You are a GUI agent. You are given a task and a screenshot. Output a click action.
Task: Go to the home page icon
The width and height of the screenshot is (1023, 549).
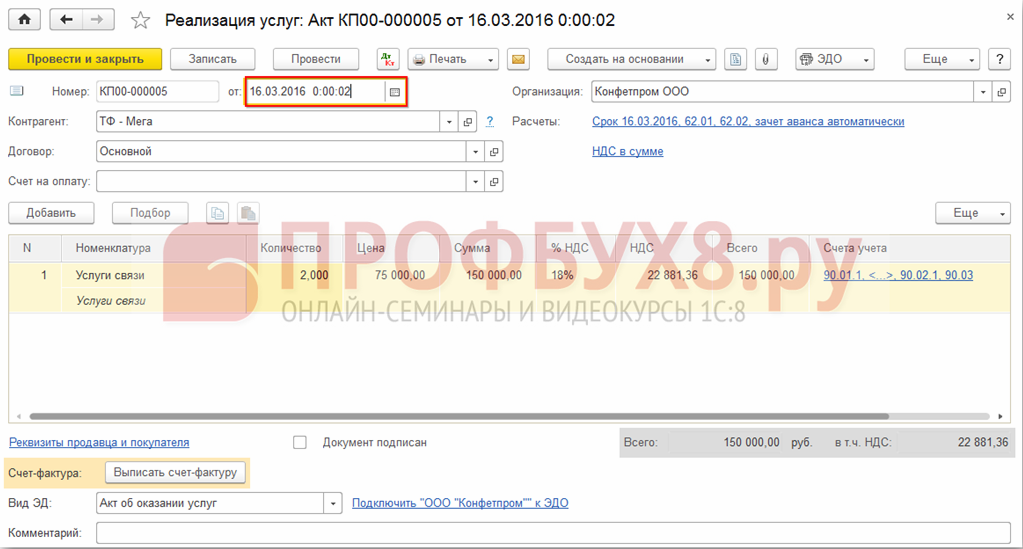(x=24, y=20)
